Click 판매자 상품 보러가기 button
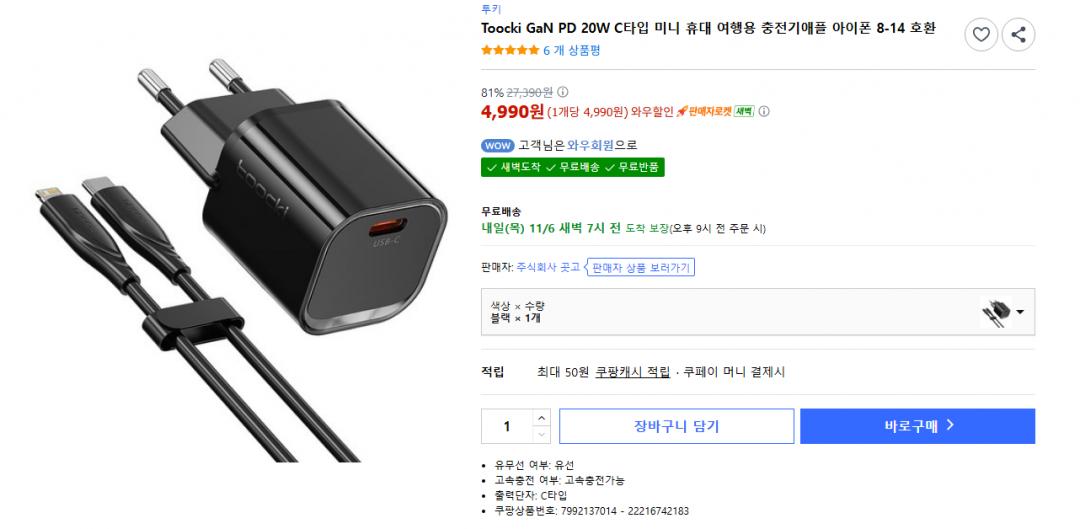Image resolution: width=1080 pixels, height=529 pixels. (x=640, y=268)
